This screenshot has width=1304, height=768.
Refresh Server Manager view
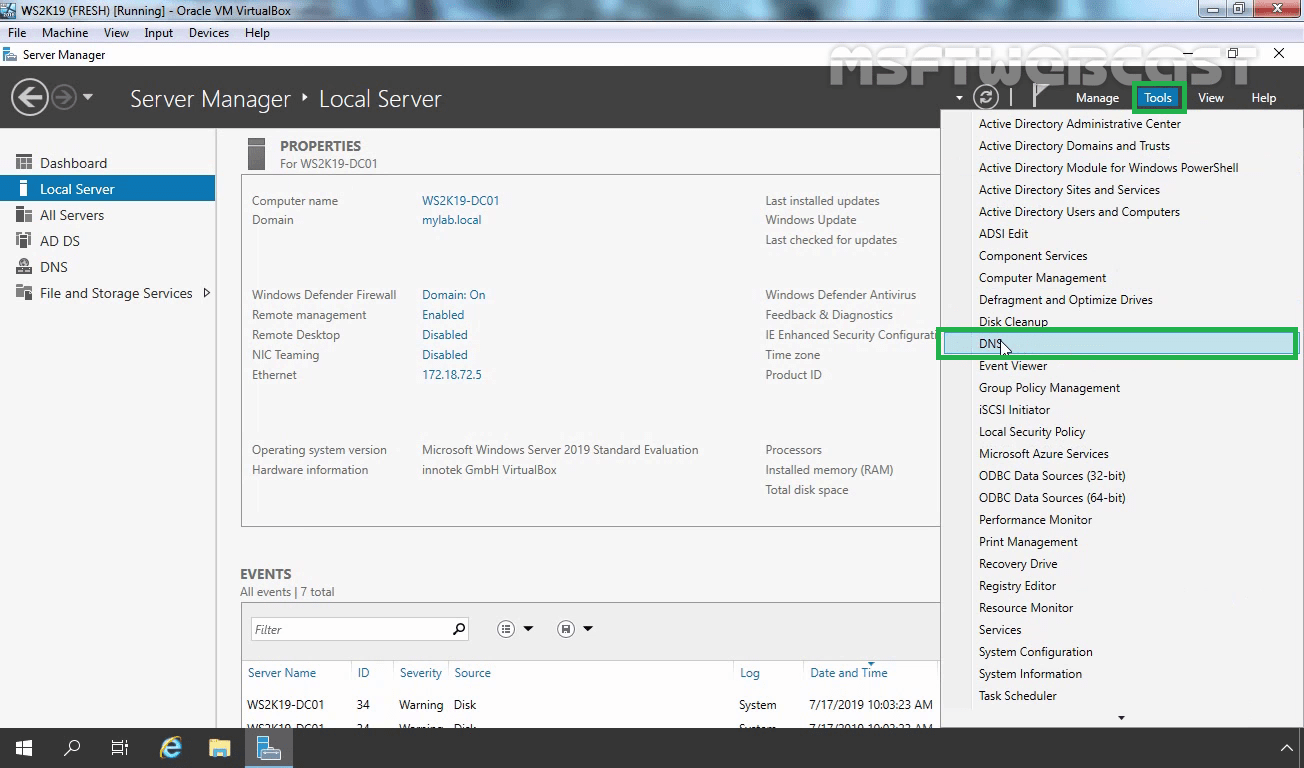986,97
